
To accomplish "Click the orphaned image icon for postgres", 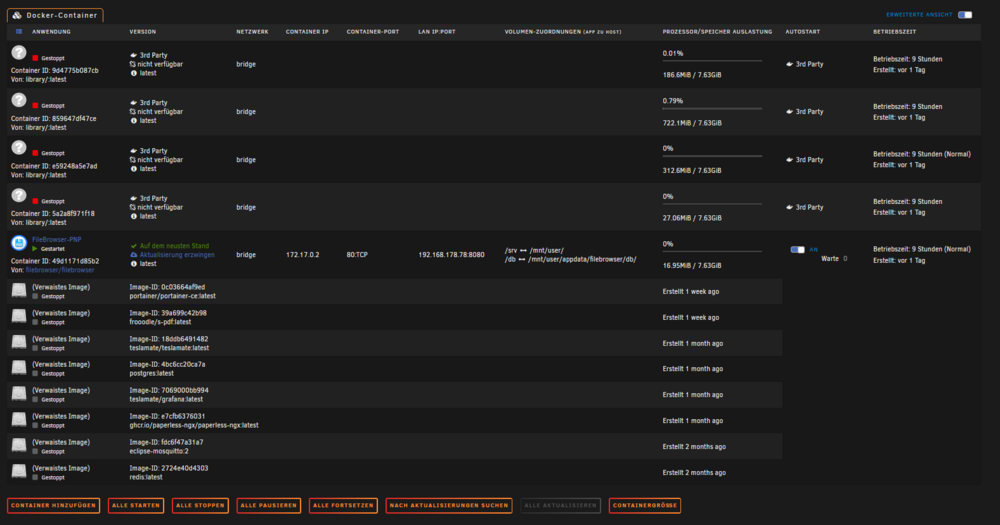I will (x=19, y=368).
